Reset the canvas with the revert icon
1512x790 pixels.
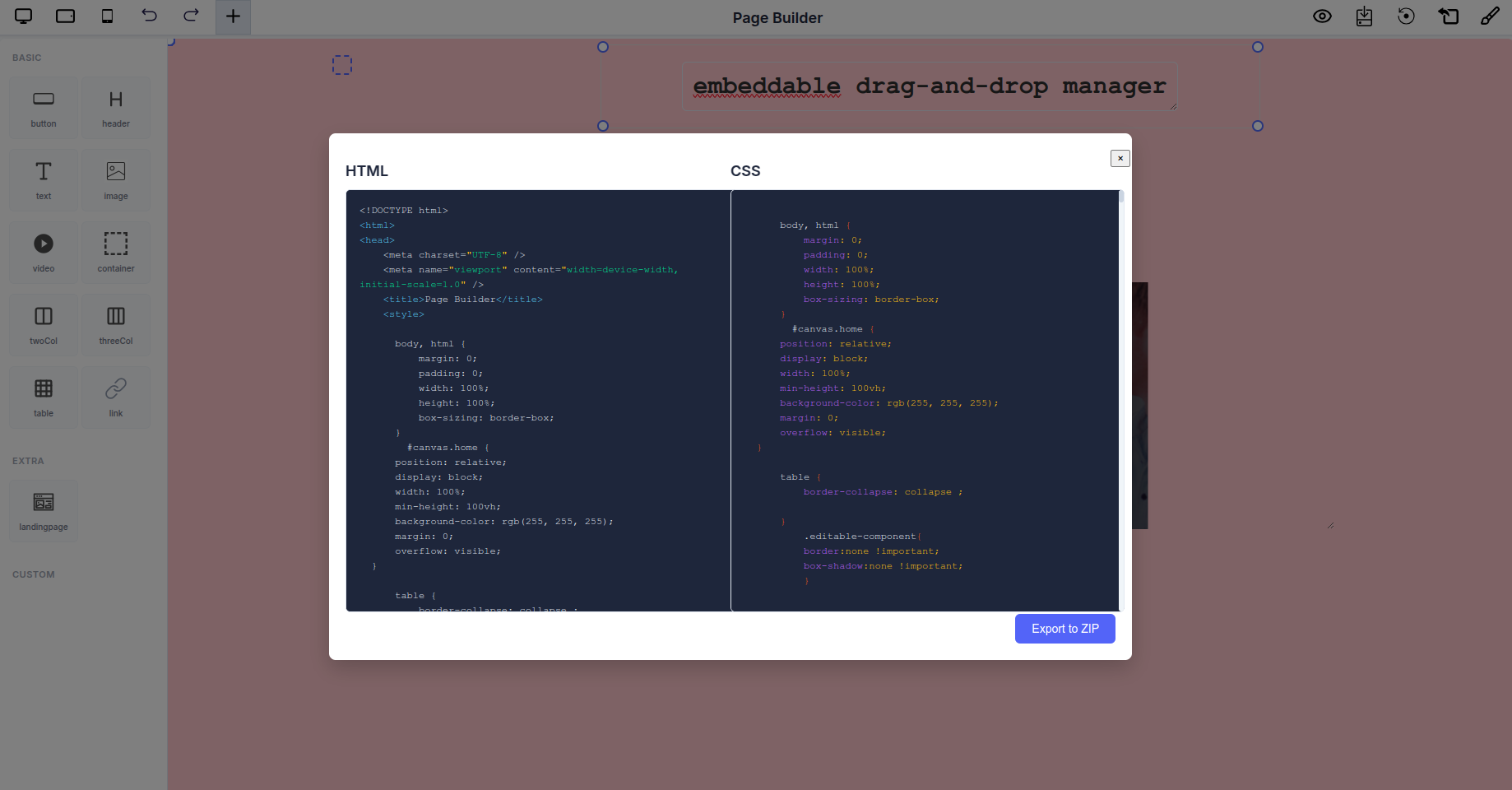1449,16
